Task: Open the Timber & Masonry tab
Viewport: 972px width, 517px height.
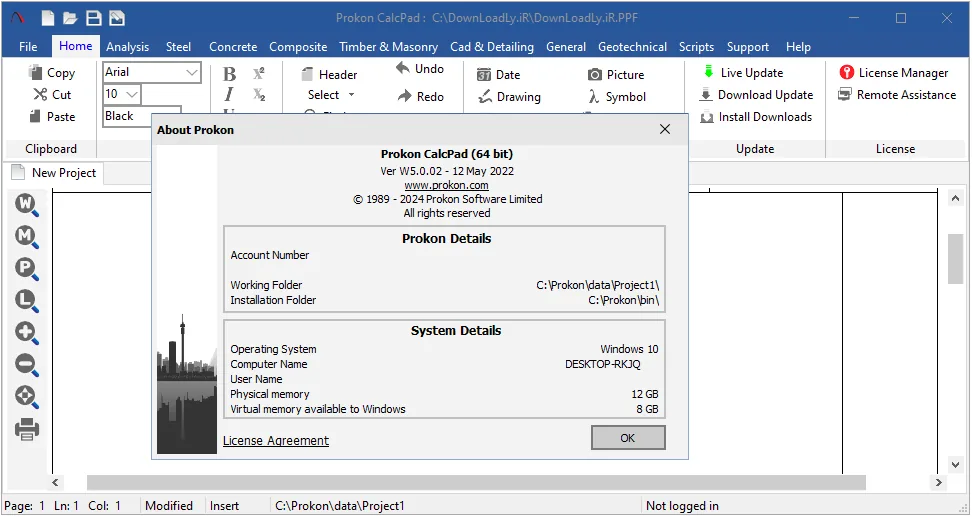Action: pos(388,46)
